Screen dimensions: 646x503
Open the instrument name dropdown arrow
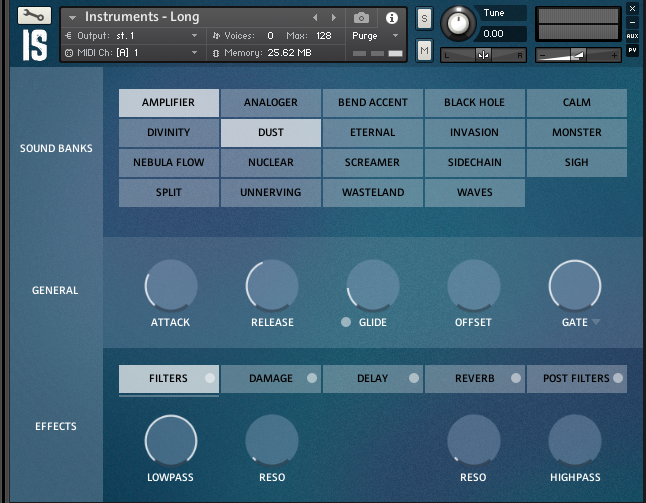point(73,18)
